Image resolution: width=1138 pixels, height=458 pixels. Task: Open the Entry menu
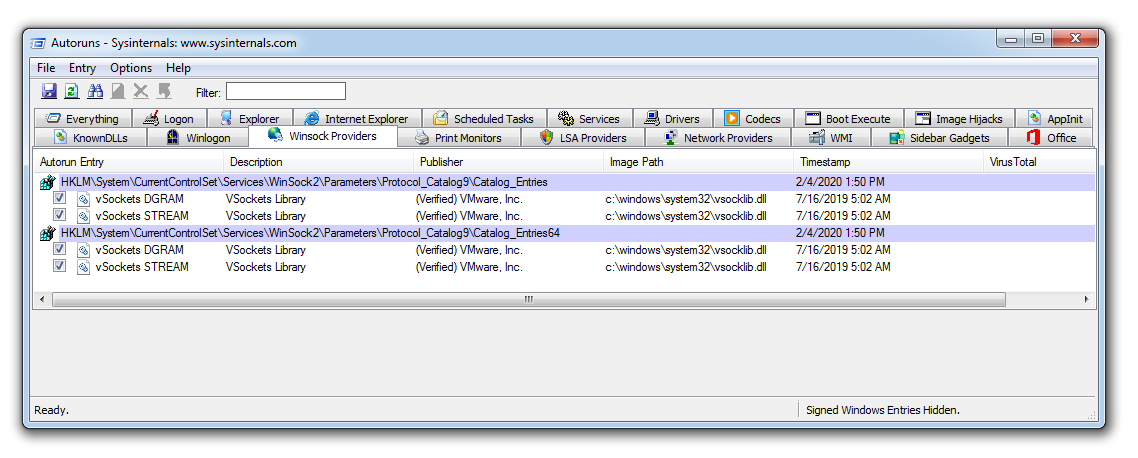82,68
